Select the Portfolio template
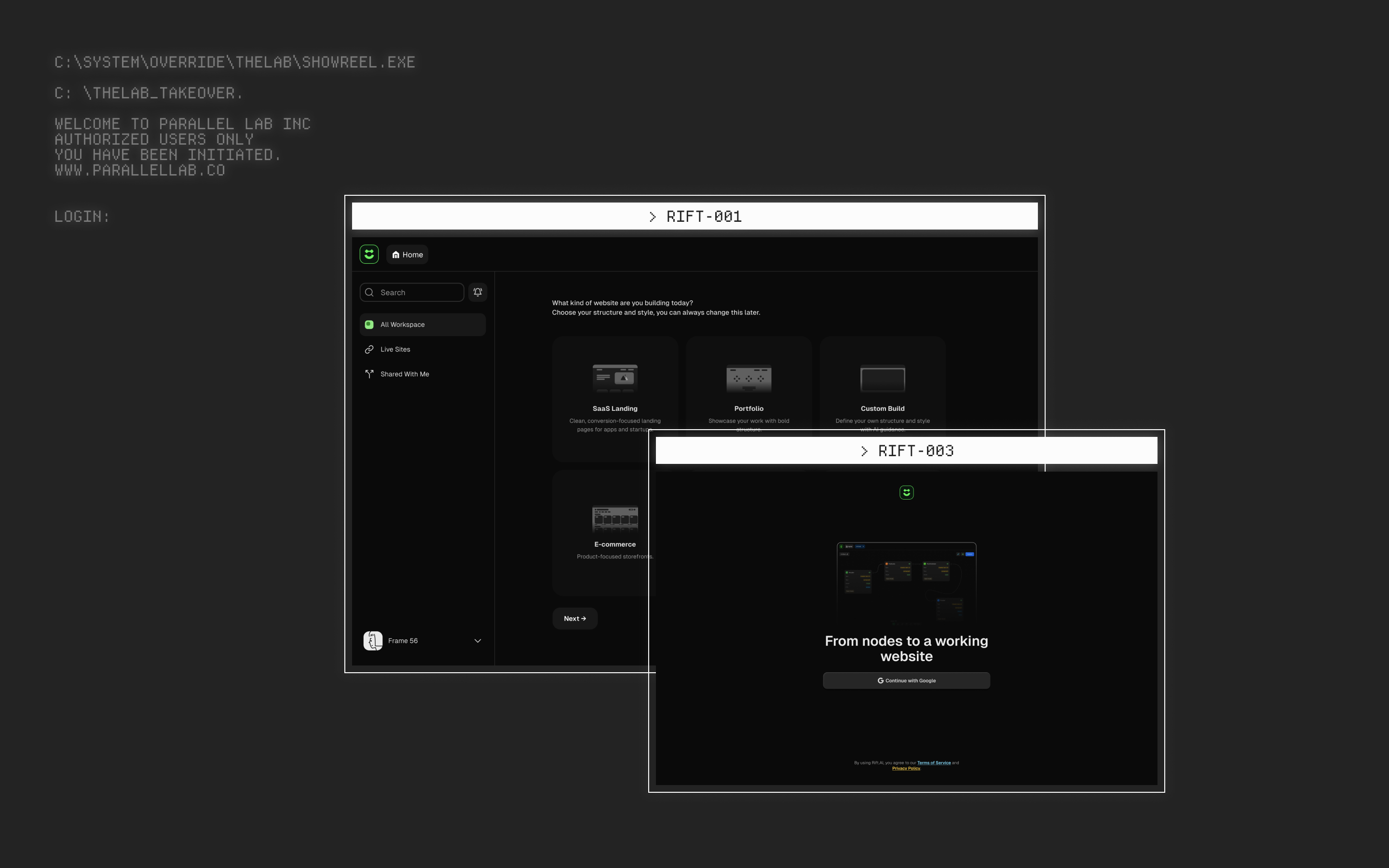The image size is (1389, 868). pos(749,396)
